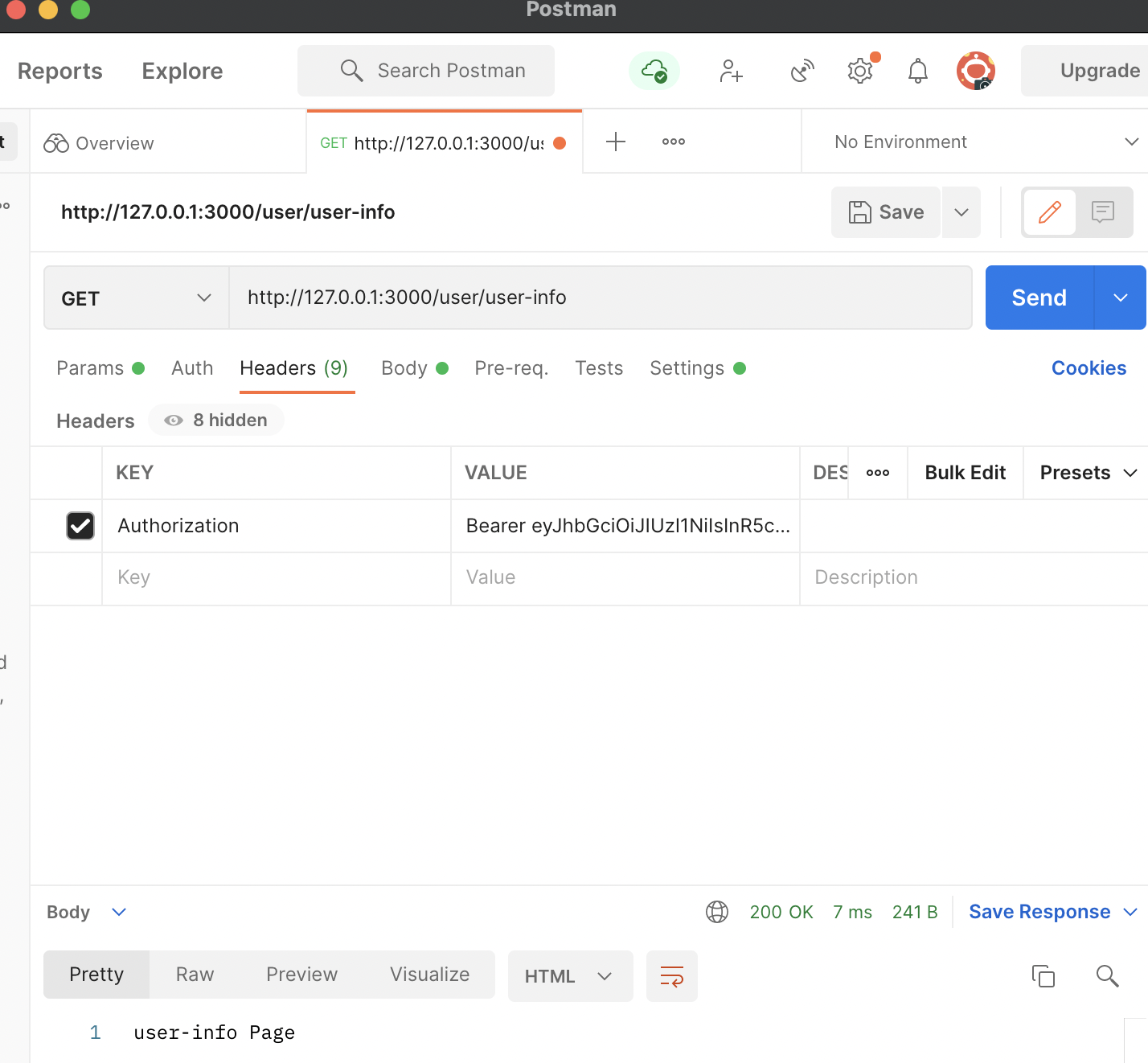Open the invite collaborators icon

tap(731, 71)
